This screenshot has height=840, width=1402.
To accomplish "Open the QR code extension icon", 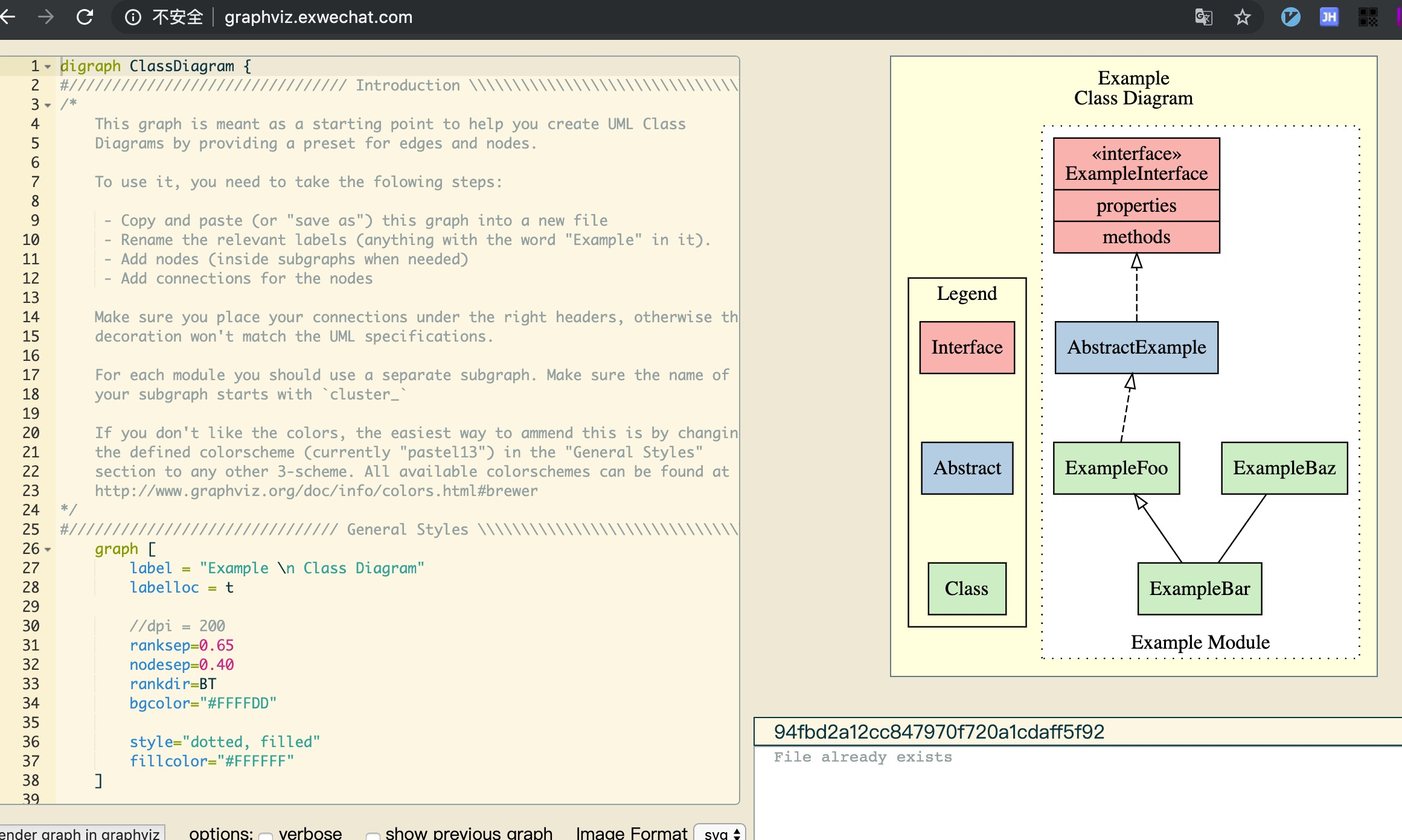I will (1368, 17).
